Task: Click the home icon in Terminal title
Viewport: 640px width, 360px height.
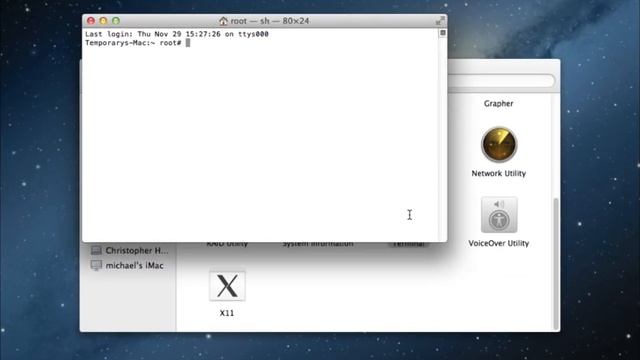Action: (223, 21)
